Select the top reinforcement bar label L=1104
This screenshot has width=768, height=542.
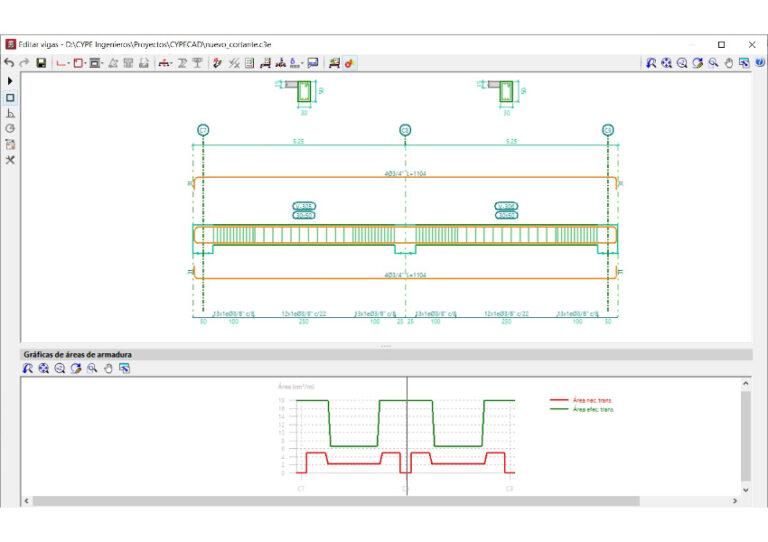pos(405,173)
